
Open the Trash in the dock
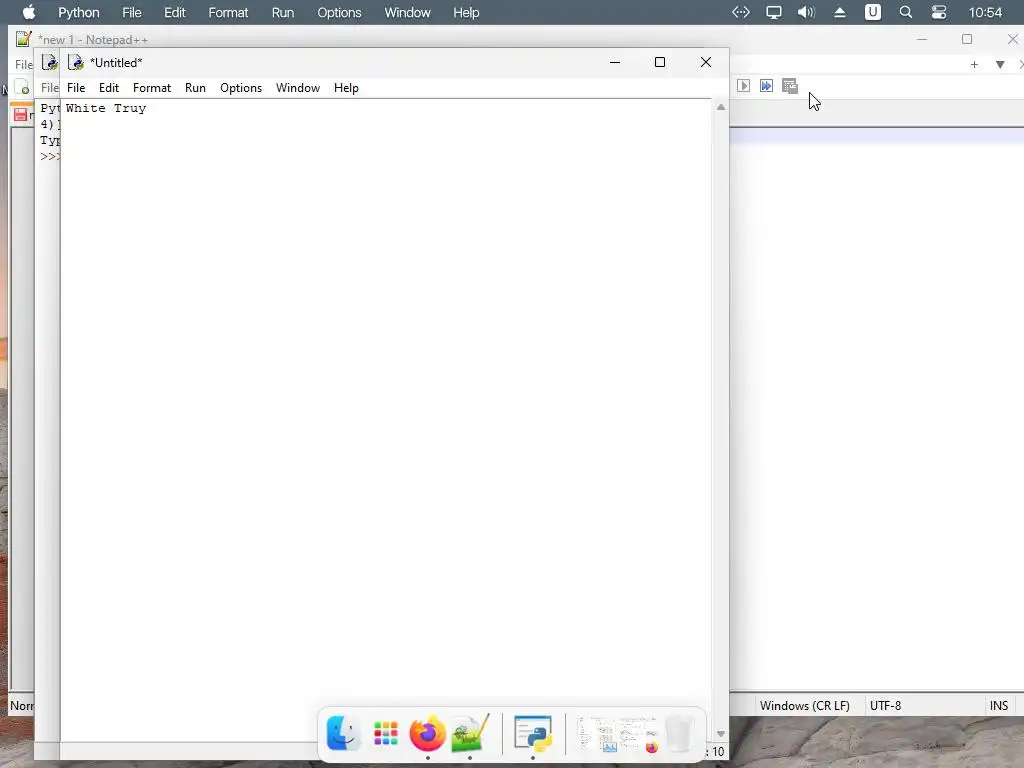679,734
